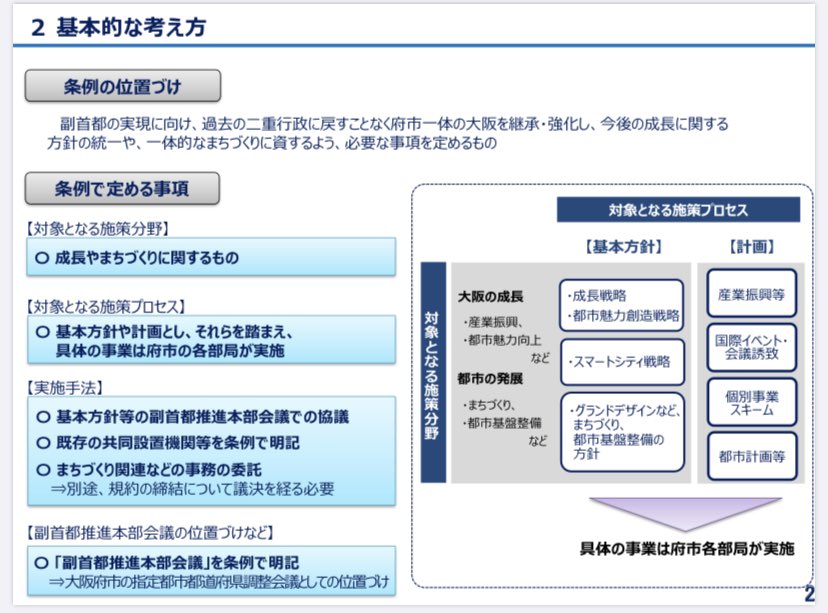Click the paragraph line starting '方針の統一や'

(x=271, y=143)
